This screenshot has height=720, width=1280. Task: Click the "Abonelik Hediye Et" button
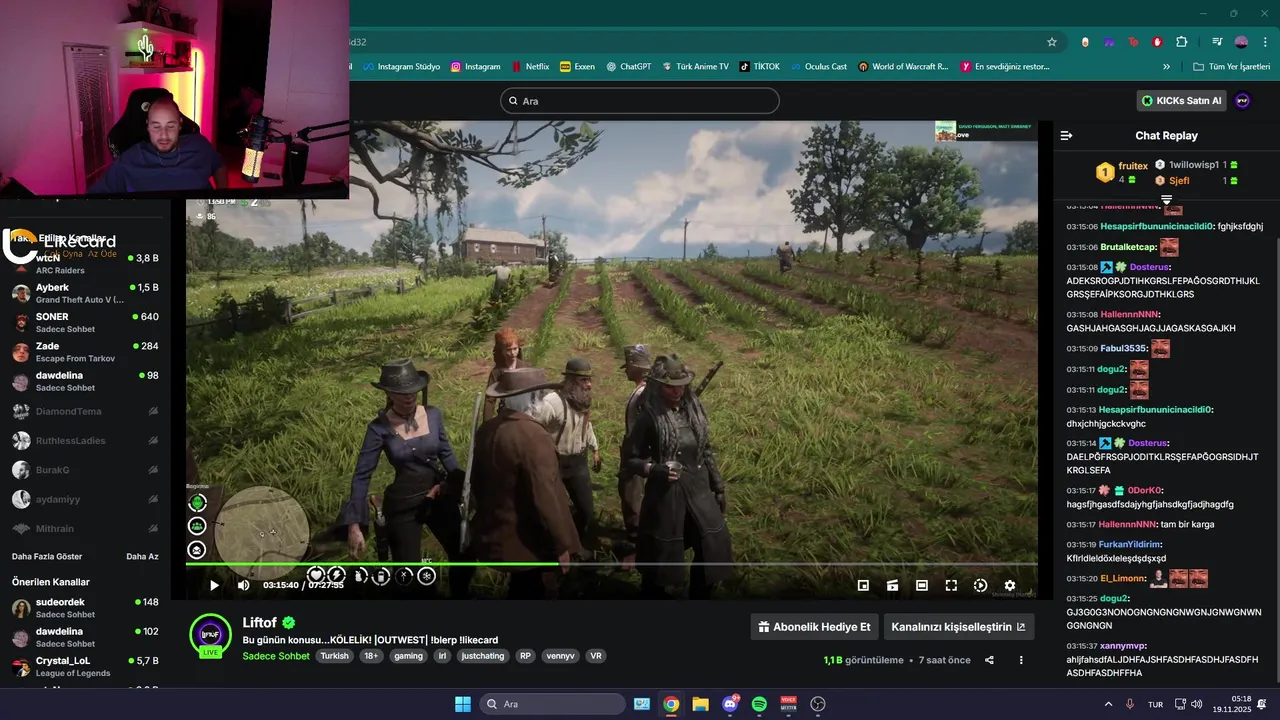[x=814, y=627]
